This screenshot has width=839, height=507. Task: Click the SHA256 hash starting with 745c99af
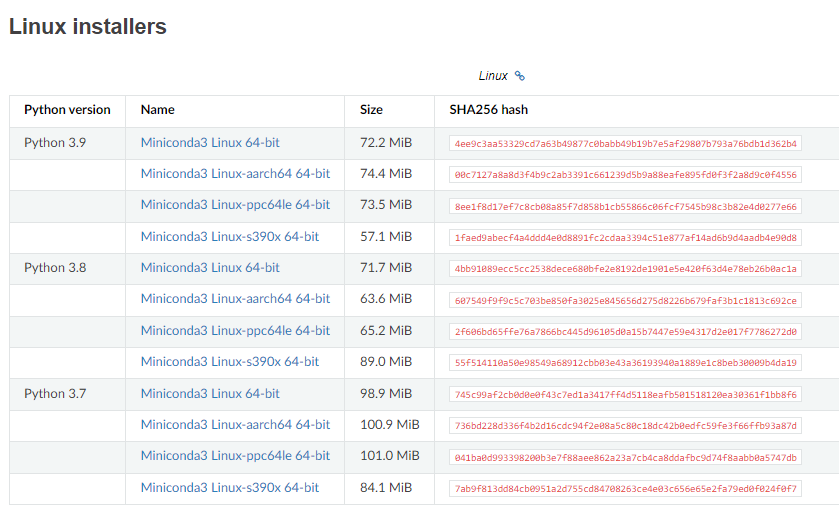(626, 395)
